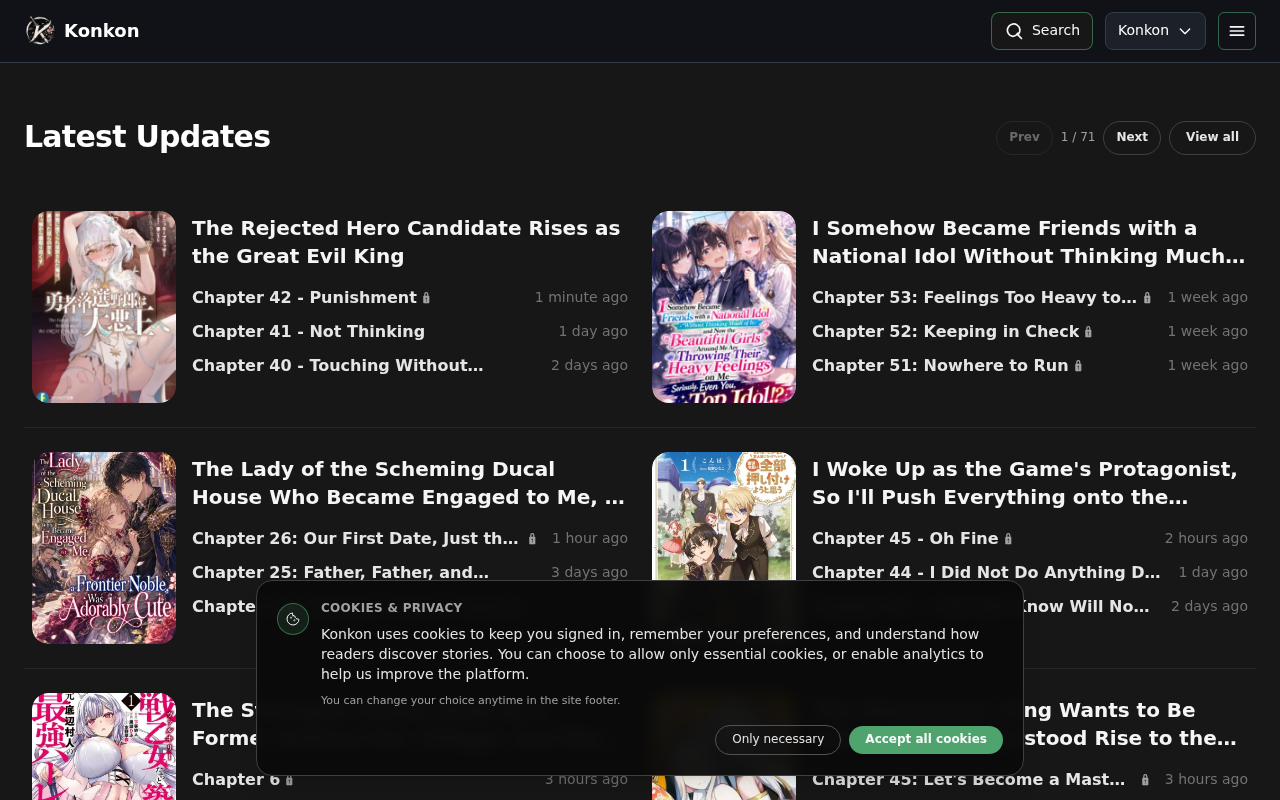Click the '1 week ago' timestamp on Chapter 53

click(x=1208, y=298)
